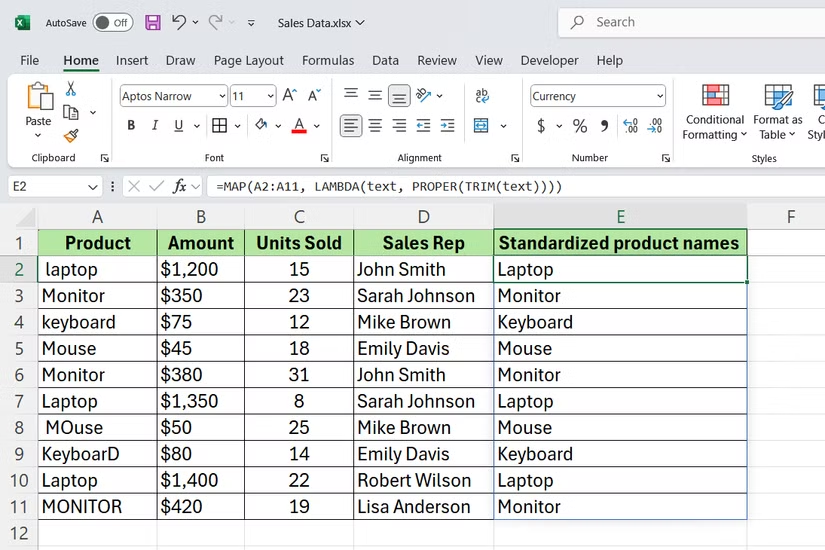Expand the Name Box dropdown arrow

click(93, 186)
